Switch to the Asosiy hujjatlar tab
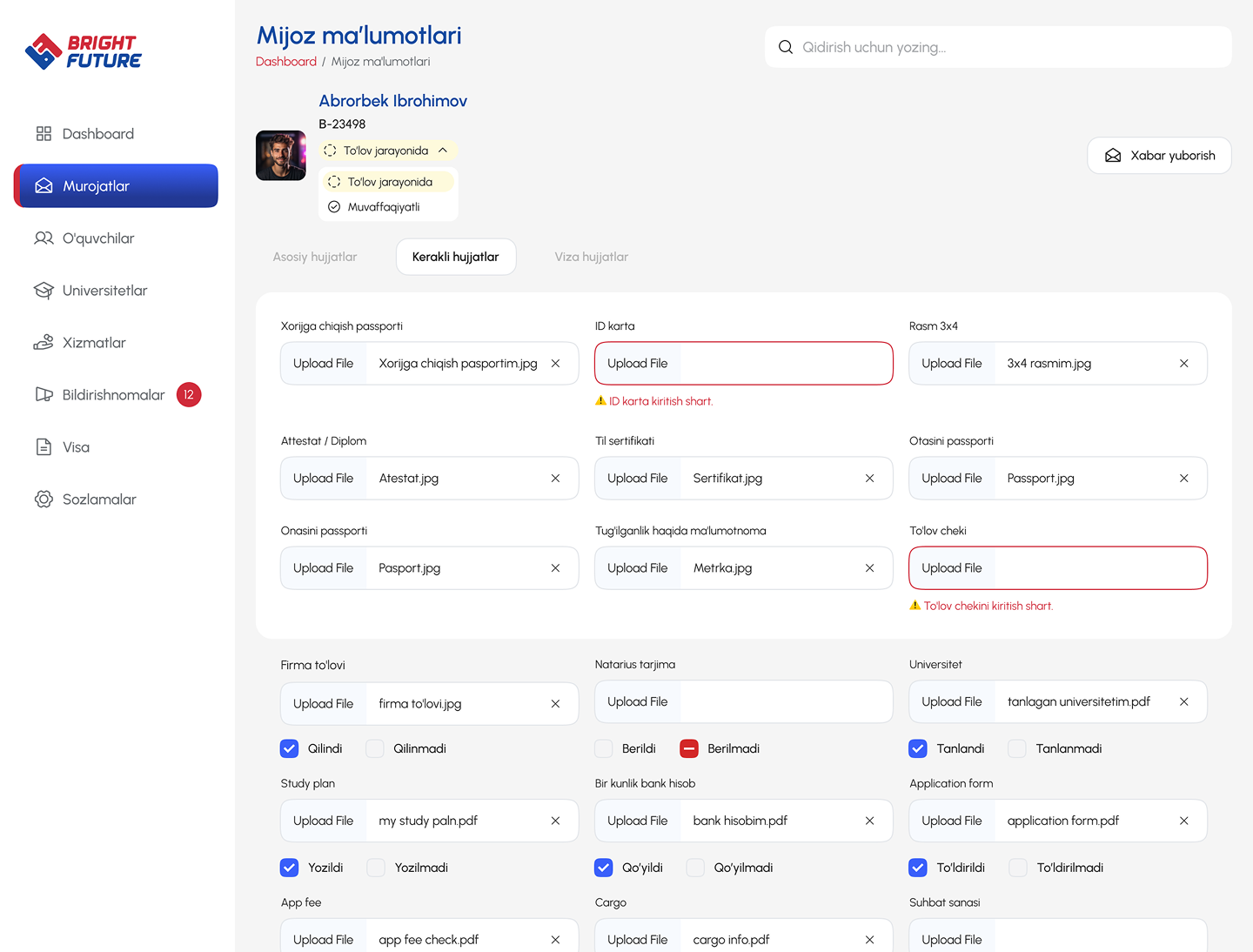Image resolution: width=1253 pixels, height=952 pixels. click(x=315, y=257)
